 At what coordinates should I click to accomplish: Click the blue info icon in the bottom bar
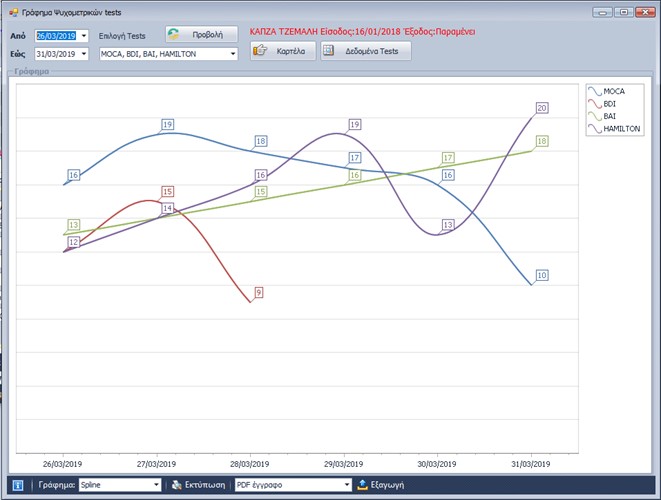tap(18, 485)
